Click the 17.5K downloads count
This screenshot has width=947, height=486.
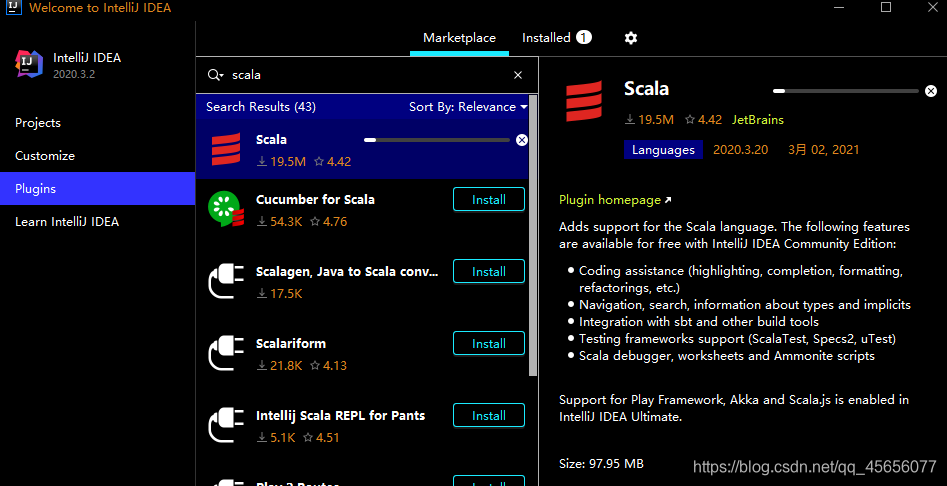[280, 293]
